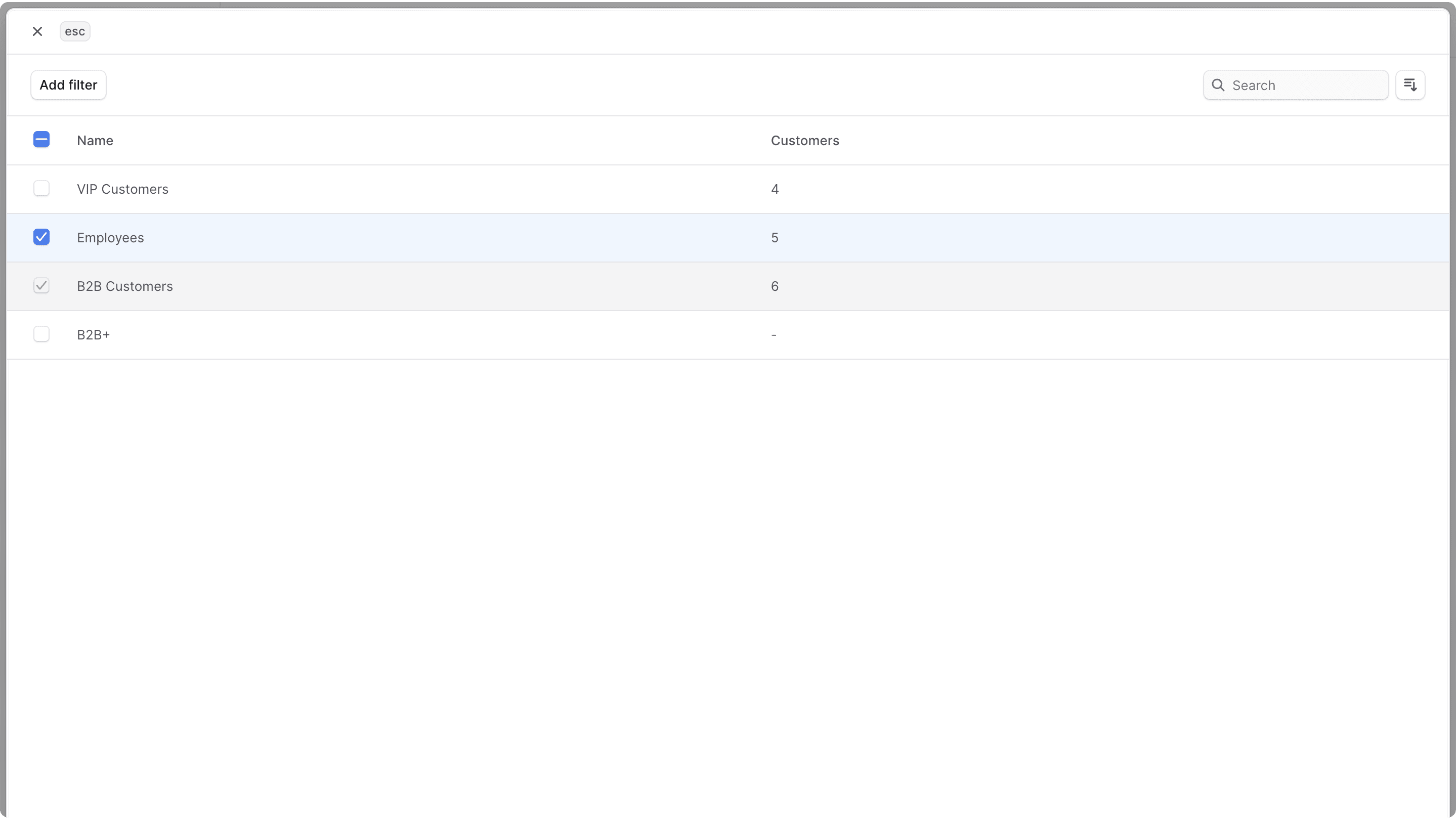
Task: Check the B2B+ segment checkbox
Action: coord(41,334)
